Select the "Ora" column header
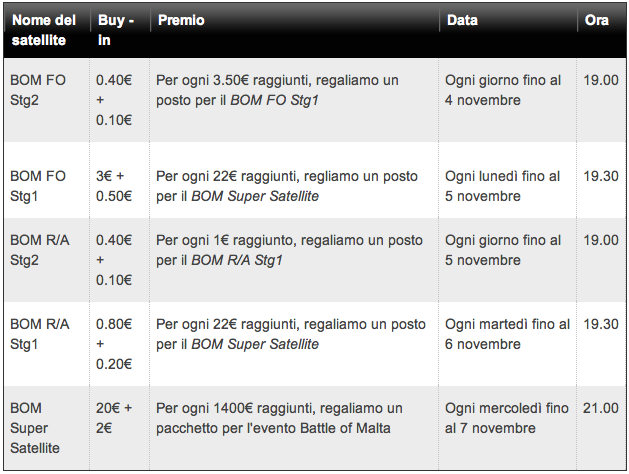This screenshot has width=629, height=474. click(597, 20)
